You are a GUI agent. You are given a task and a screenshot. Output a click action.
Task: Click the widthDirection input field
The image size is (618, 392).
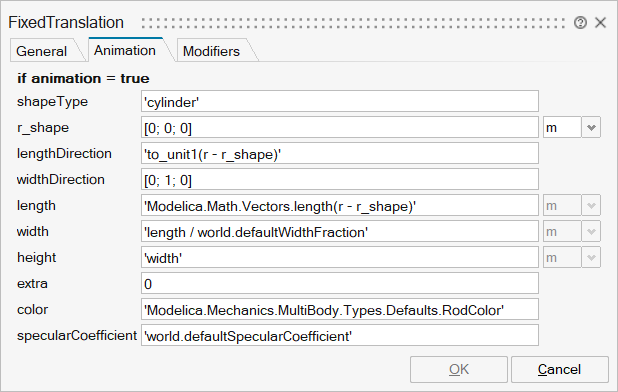point(340,180)
